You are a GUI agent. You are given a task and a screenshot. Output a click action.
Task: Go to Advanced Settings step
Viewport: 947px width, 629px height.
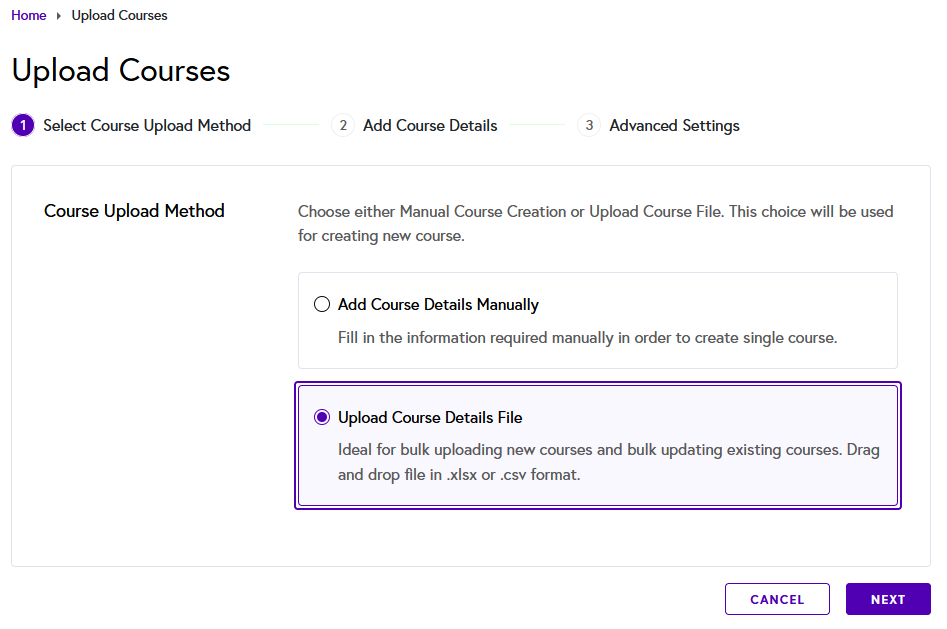click(x=674, y=126)
